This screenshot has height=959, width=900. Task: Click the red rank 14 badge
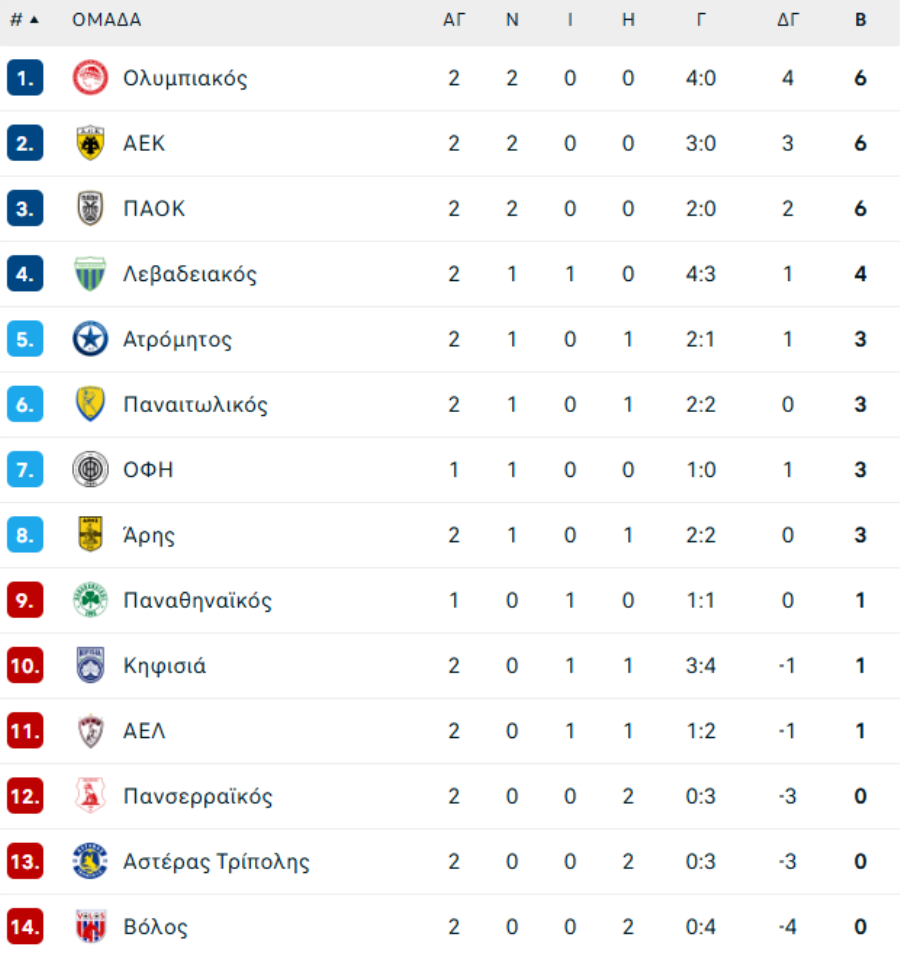[x=24, y=927]
